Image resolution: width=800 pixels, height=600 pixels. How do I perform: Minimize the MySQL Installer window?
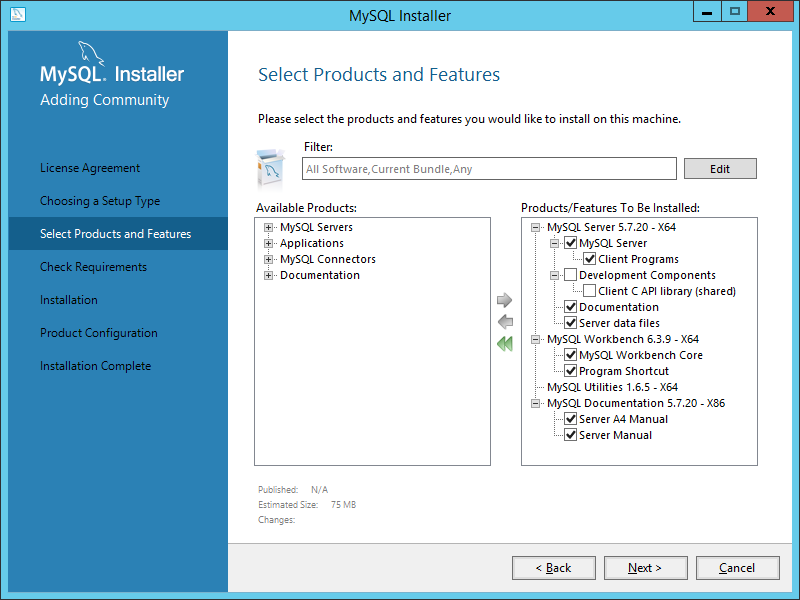click(707, 11)
